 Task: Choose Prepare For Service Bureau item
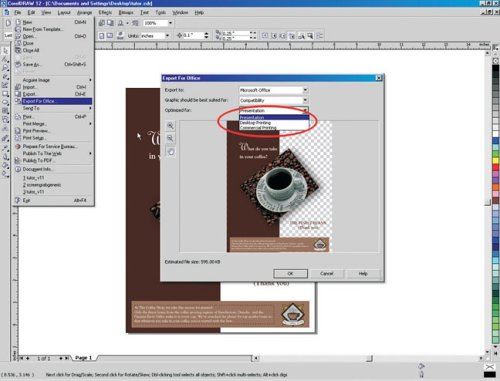point(53,146)
